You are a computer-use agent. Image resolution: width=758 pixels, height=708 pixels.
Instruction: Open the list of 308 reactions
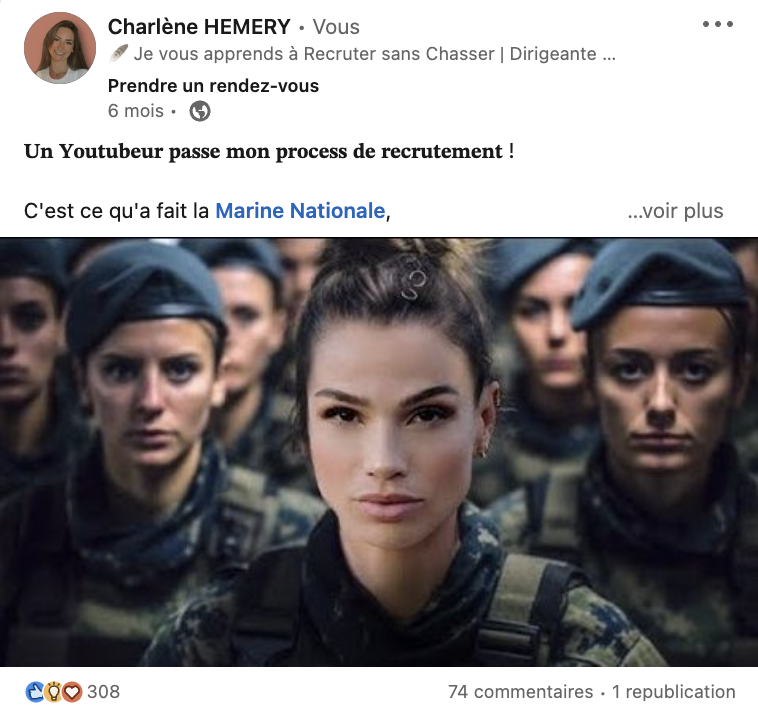(103, 692)
